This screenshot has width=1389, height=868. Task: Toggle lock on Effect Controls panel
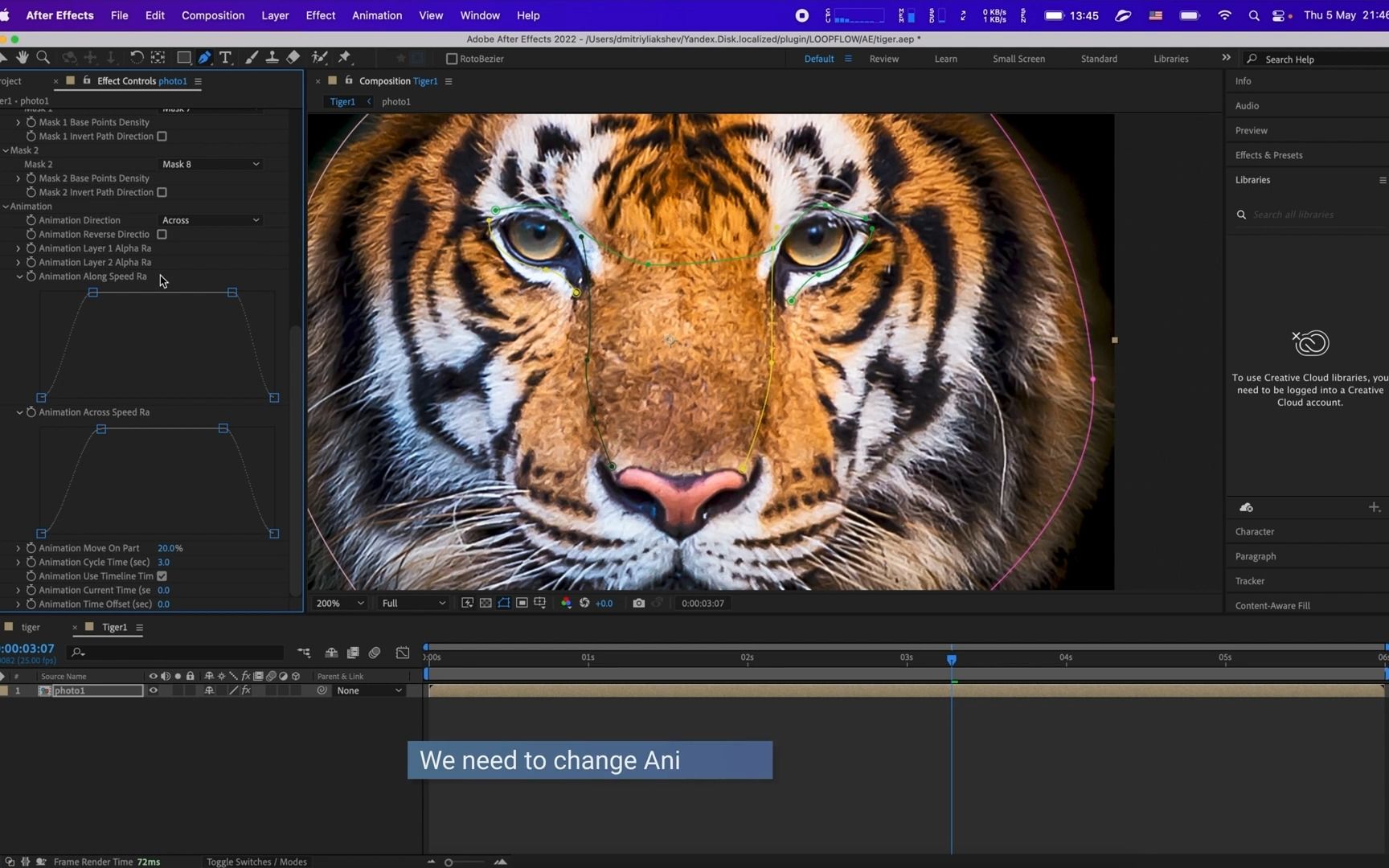(x=87, y=80)
